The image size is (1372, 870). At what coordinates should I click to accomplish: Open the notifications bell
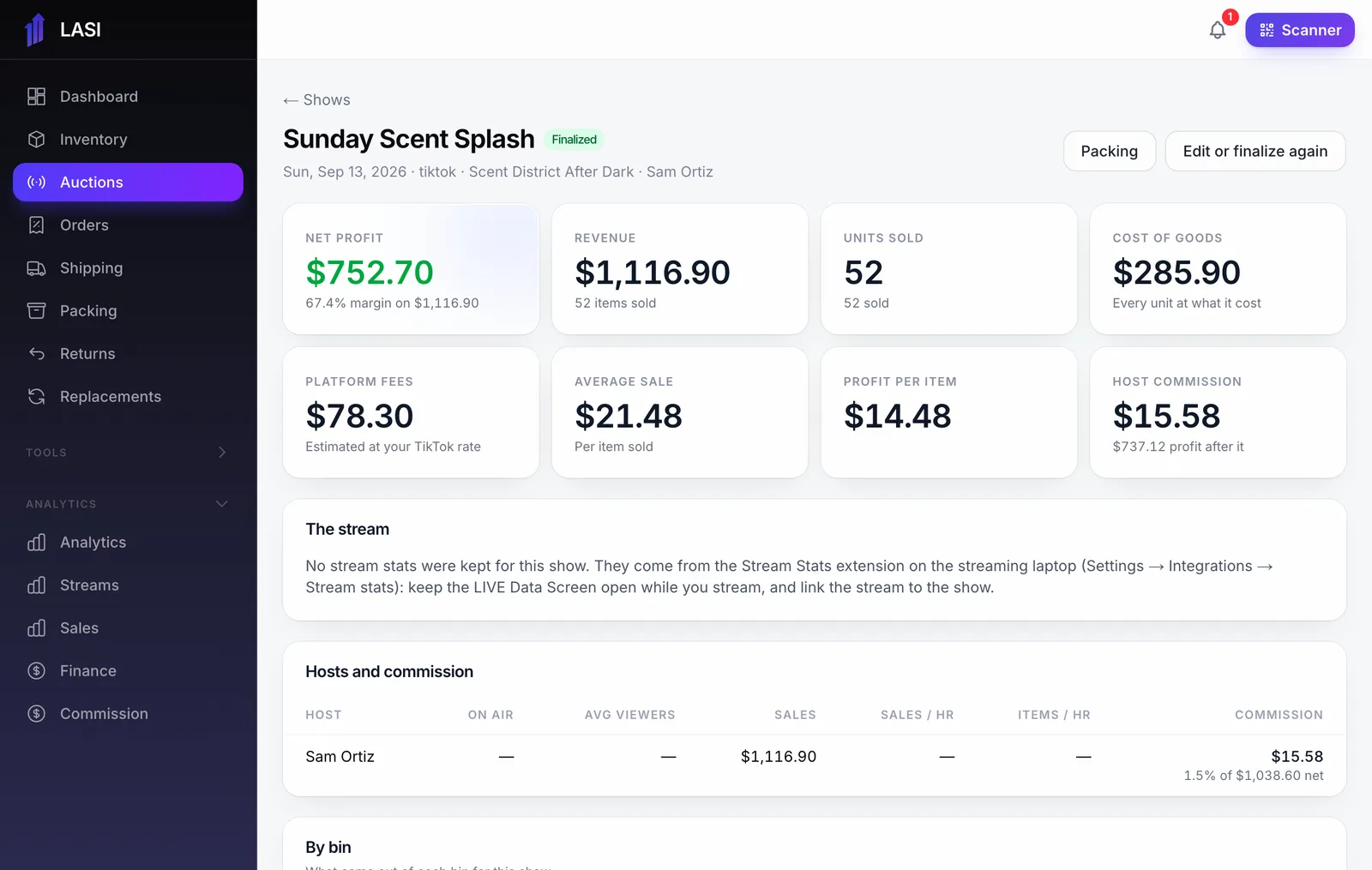1218,30
